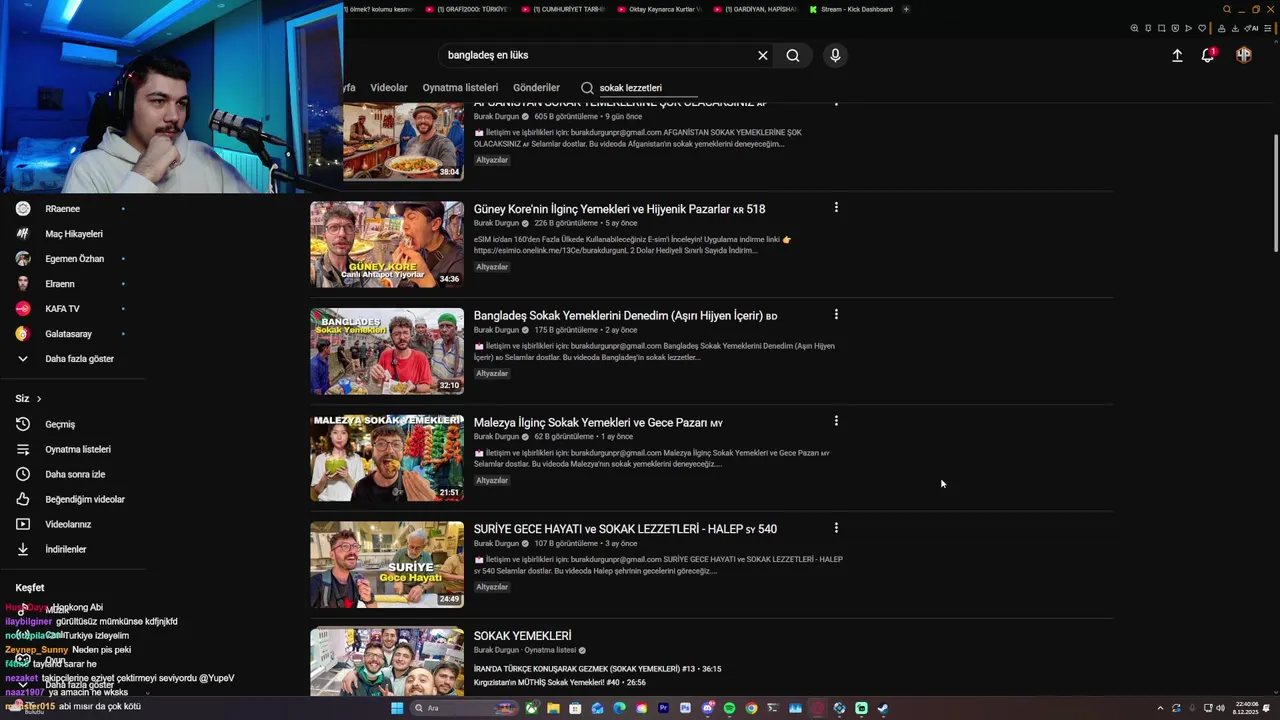The image size is (1280, 720).
Task: Open Galatasaray subscription channel
Action: [70, 334]
